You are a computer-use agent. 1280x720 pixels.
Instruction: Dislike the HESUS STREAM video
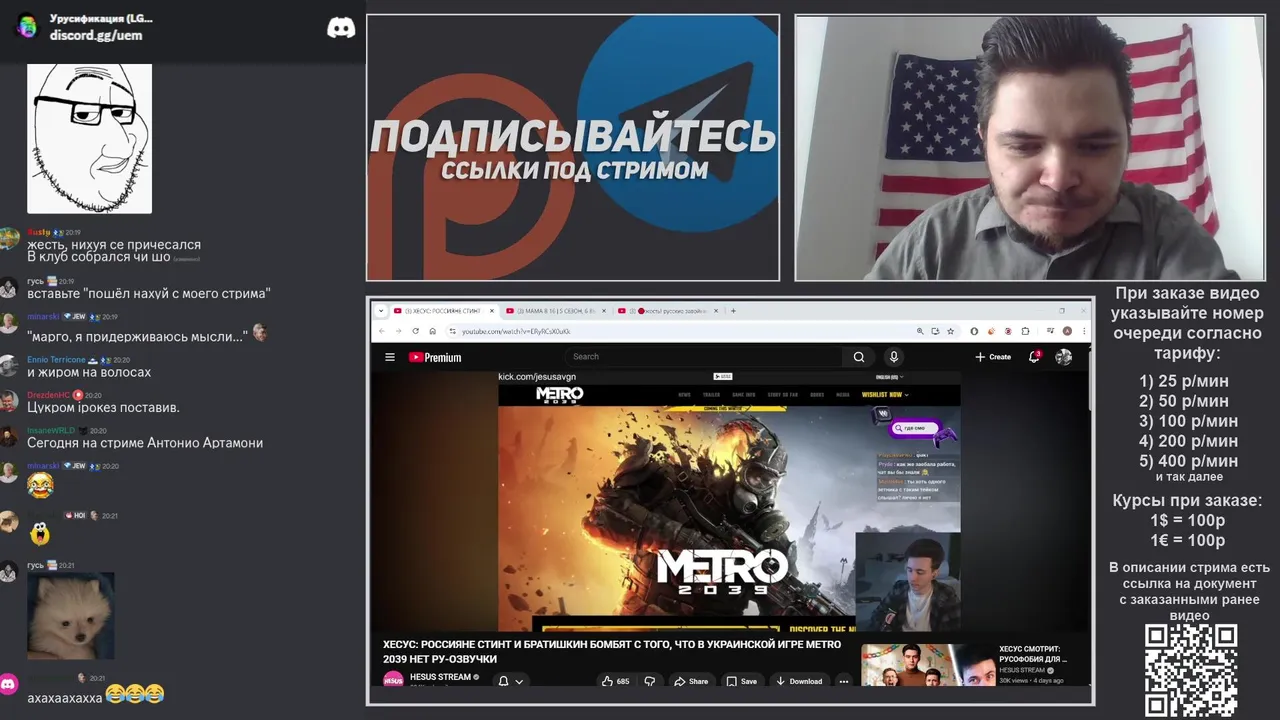[649, 681]
